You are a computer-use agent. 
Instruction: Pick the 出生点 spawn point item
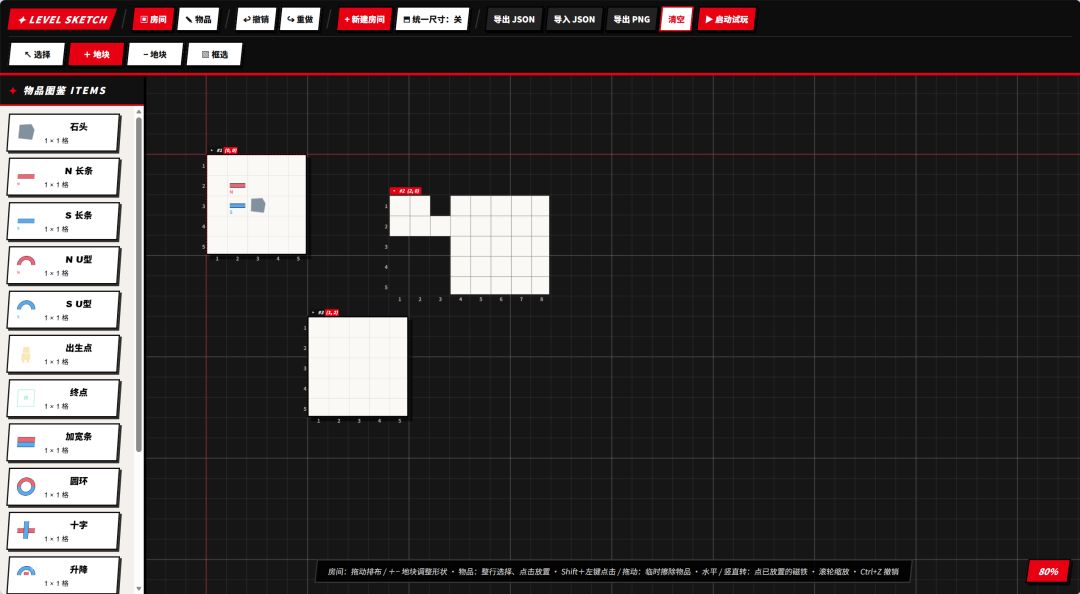tap(63, 354)
